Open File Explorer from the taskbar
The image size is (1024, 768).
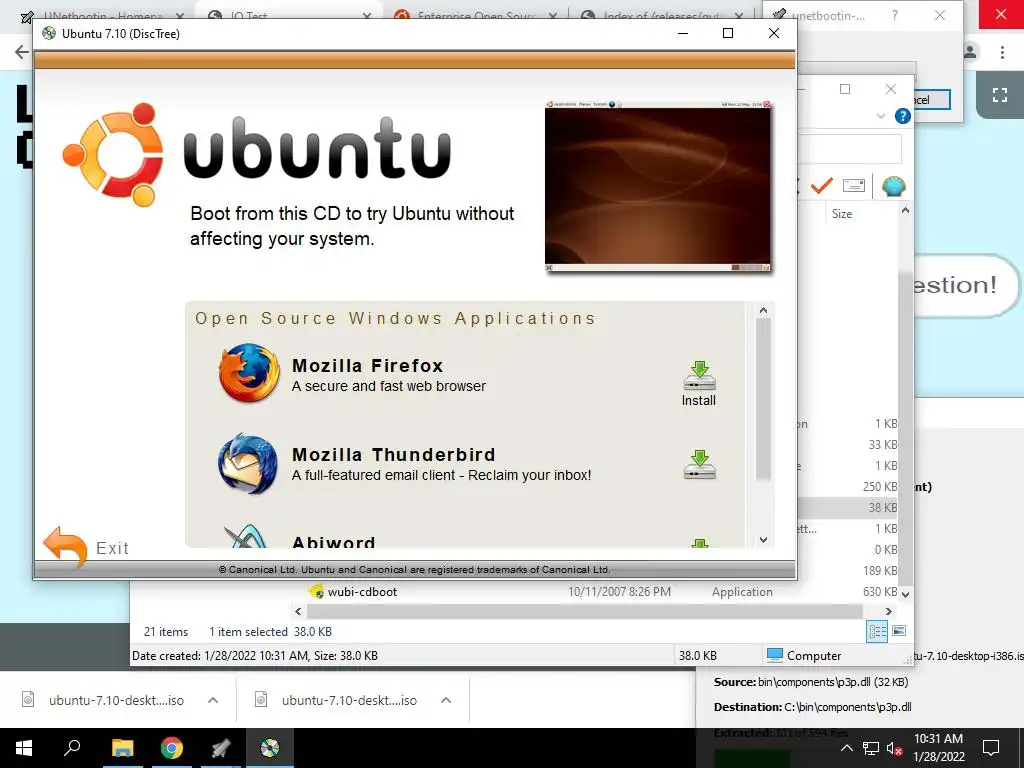tap(122, 748)
